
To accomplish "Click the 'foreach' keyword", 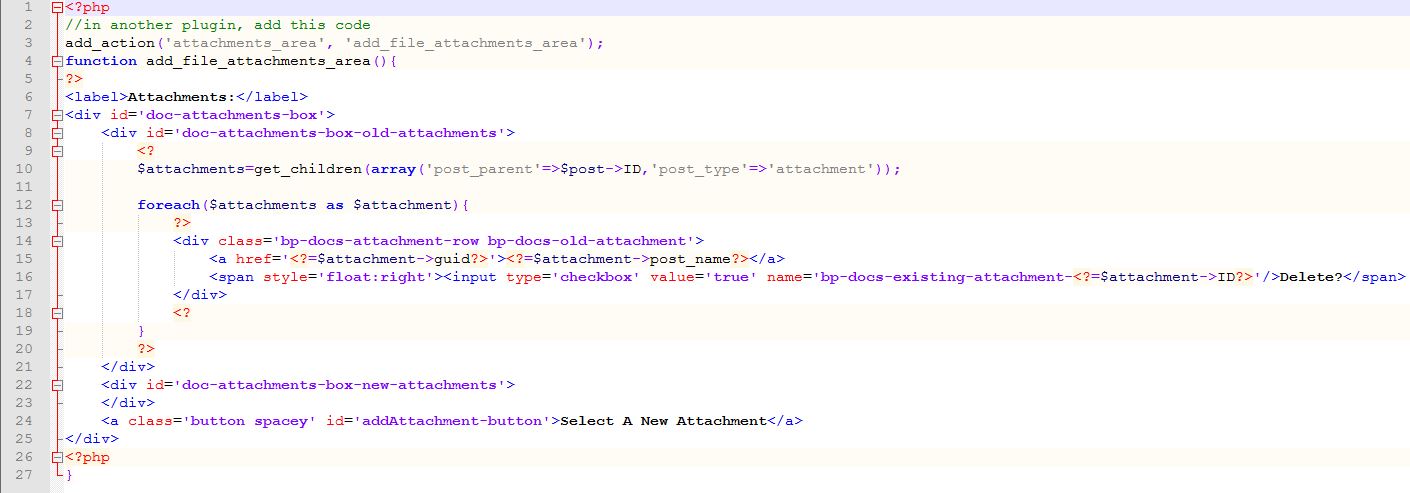I will tap(169, 205).
